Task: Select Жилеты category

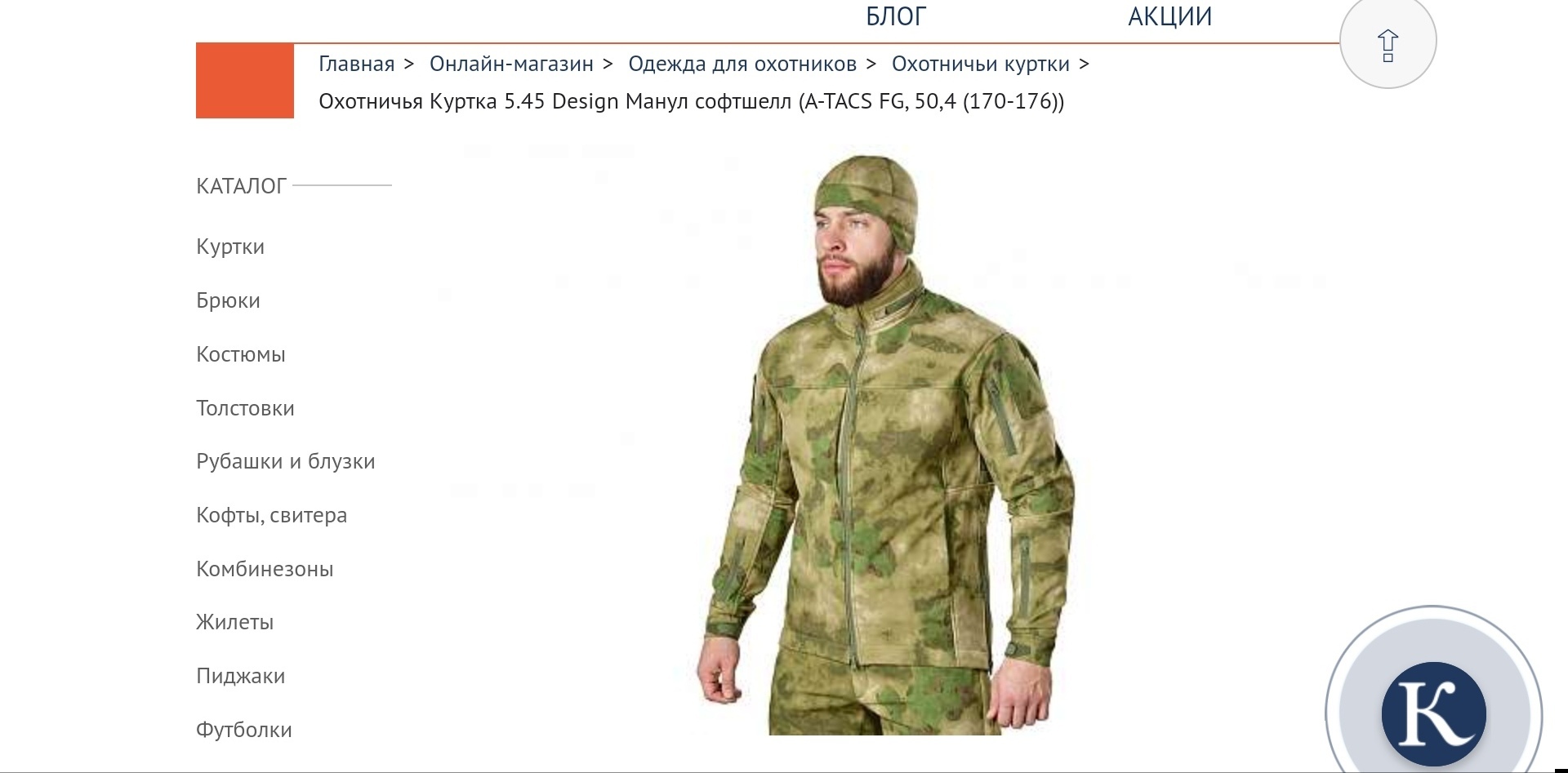Action: pos(234,622)
